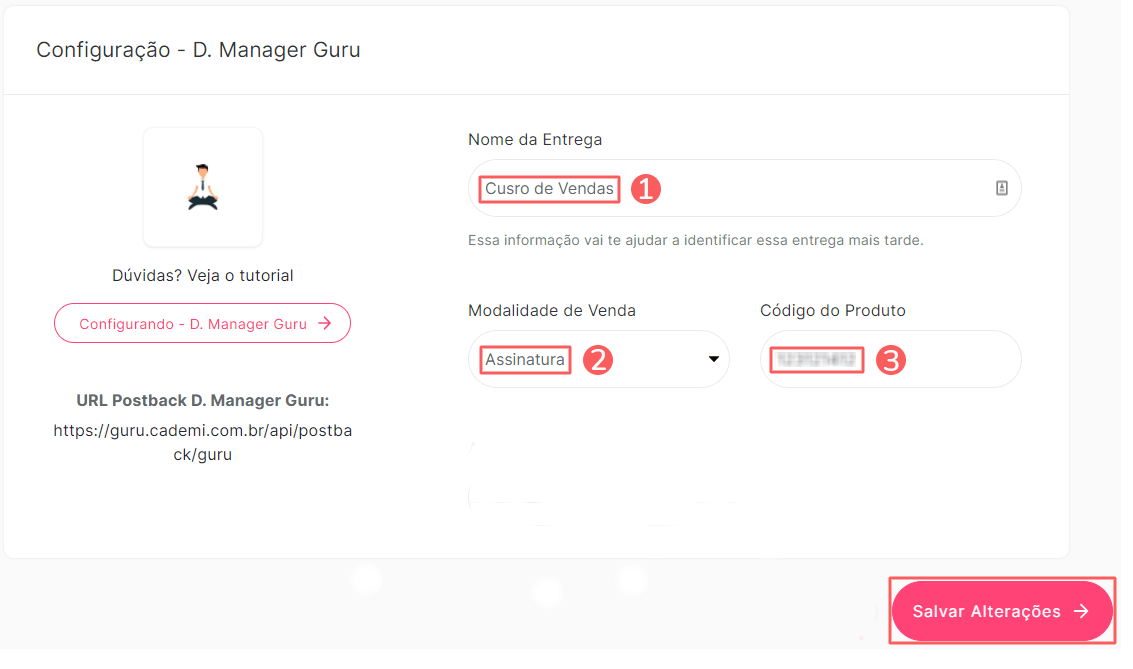
Task: Click the blurred Código do Produto value
Action: [x=816, y=359]
